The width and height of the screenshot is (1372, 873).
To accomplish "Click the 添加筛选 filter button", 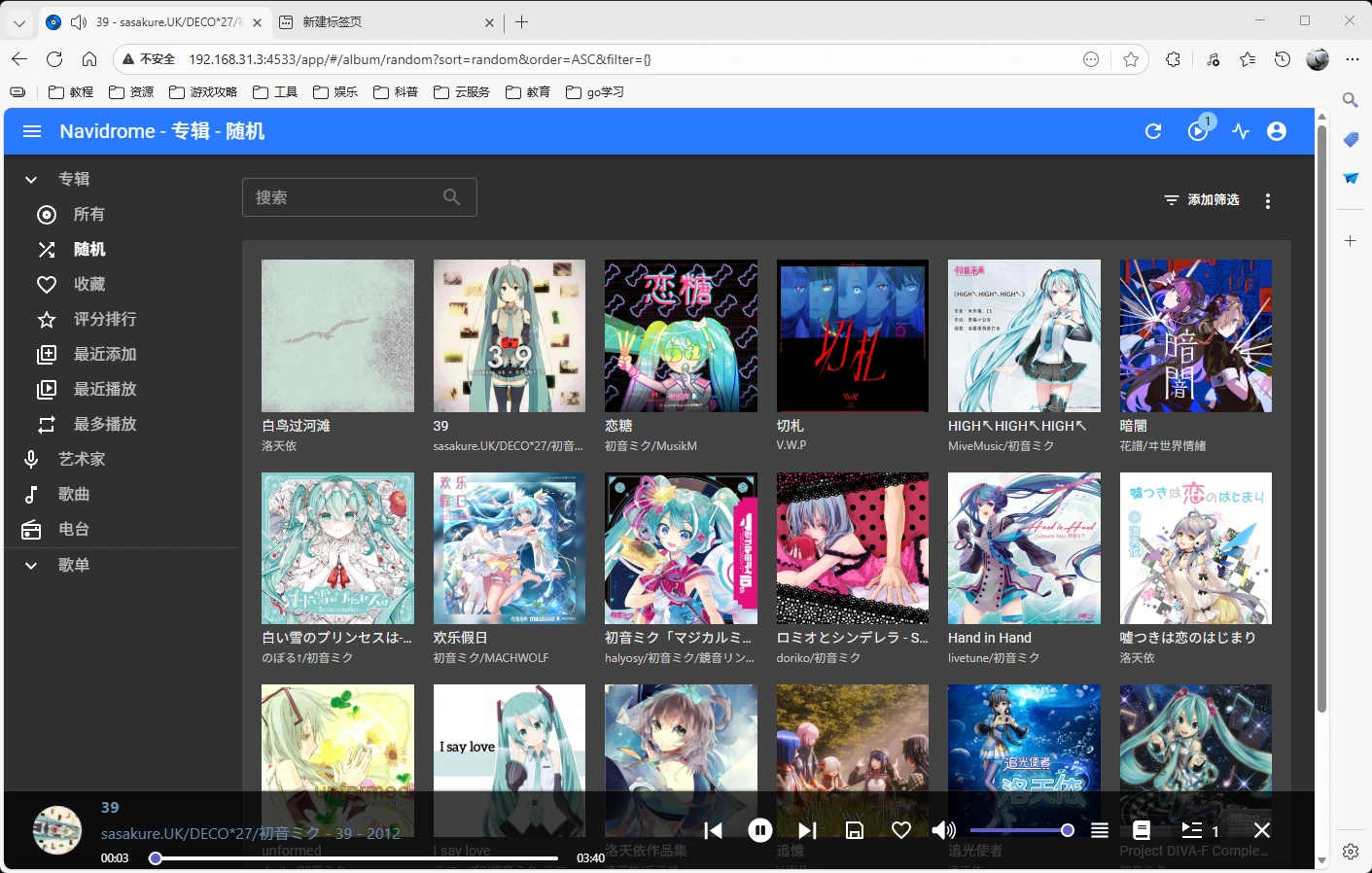I will (x=1201, y=200).
